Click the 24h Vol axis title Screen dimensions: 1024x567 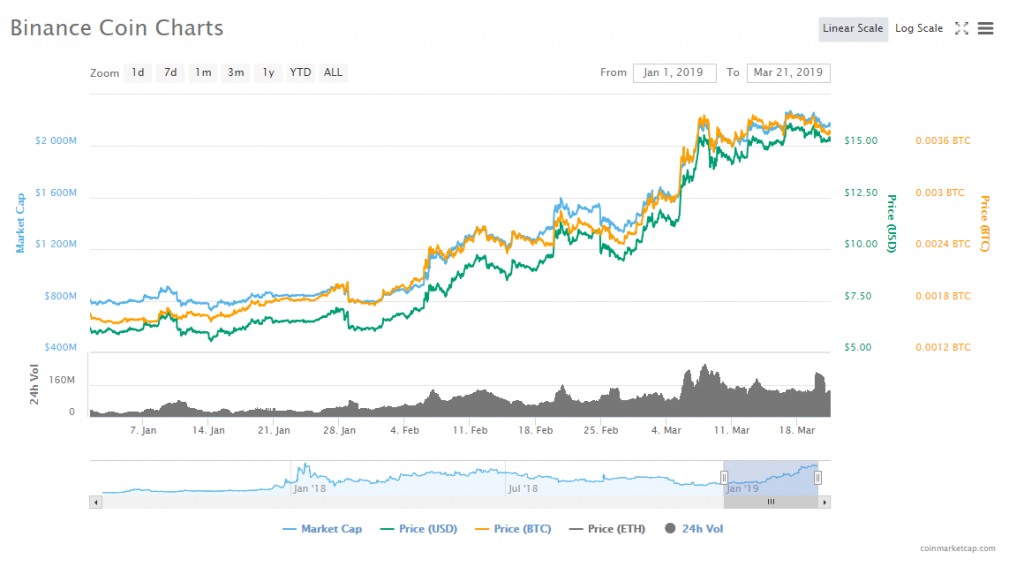pyautogui.click(x=34, y=385)
